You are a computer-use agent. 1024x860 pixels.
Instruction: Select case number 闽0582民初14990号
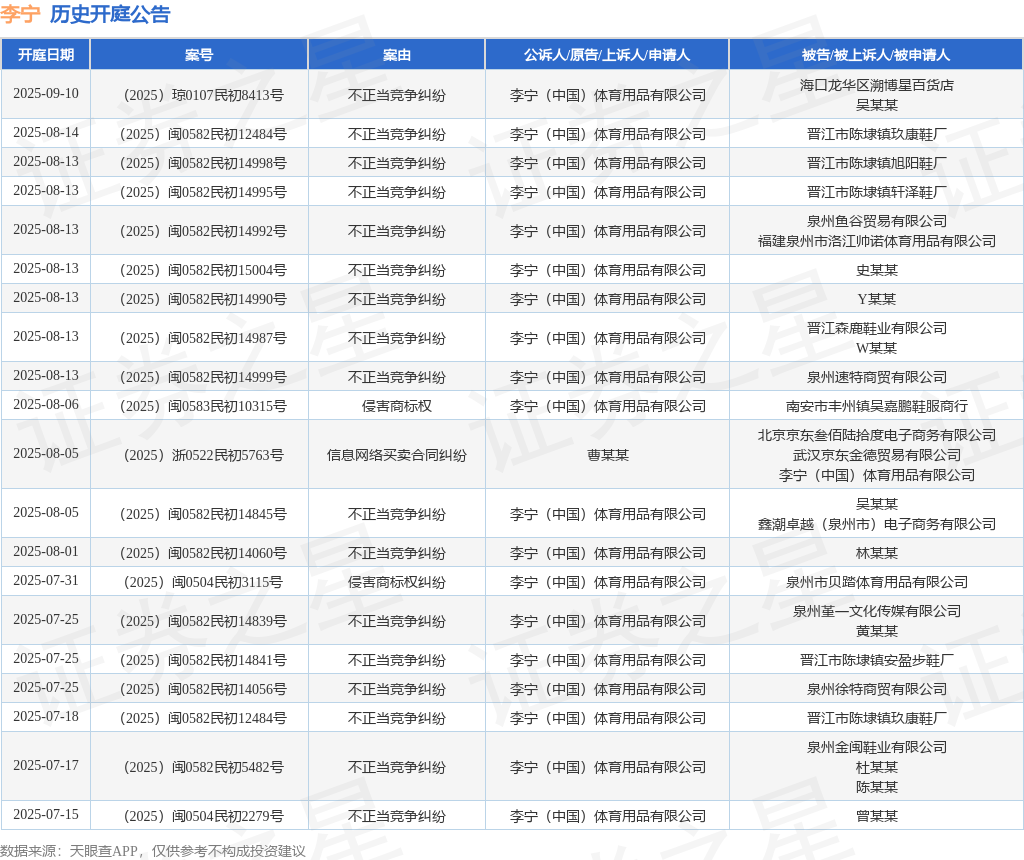(x=203, y=299)
